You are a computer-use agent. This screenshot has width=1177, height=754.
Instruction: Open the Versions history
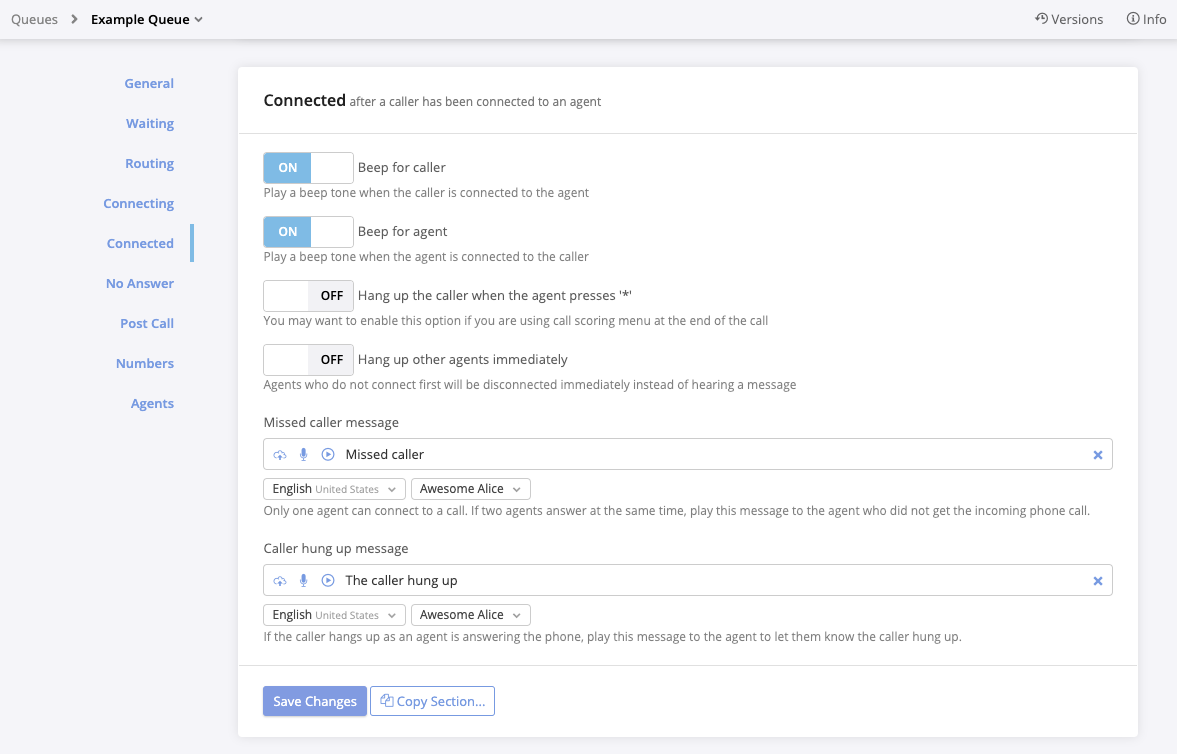1069,19
